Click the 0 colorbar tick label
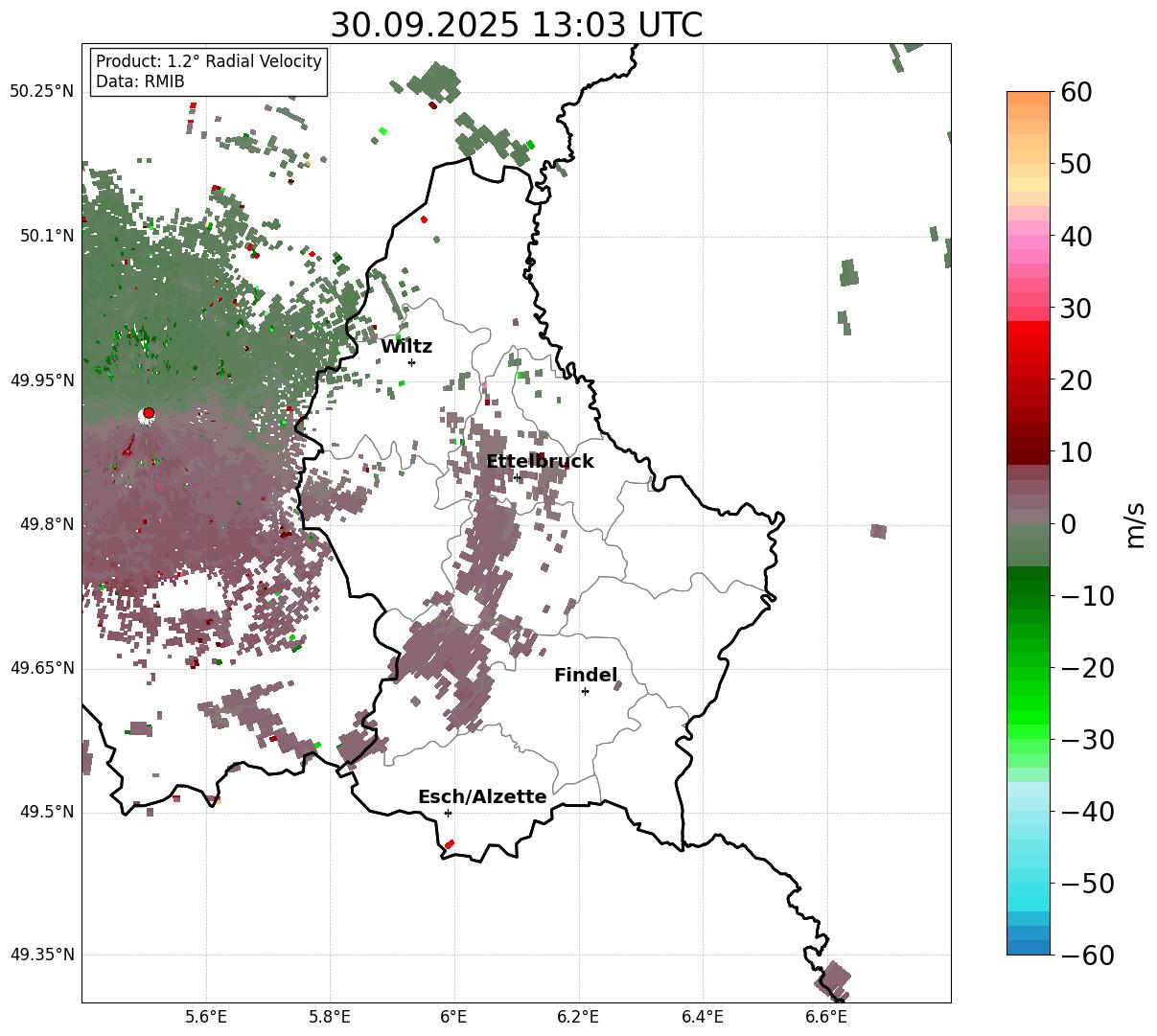1157x1036 pixels. [x=1068, y=524]
